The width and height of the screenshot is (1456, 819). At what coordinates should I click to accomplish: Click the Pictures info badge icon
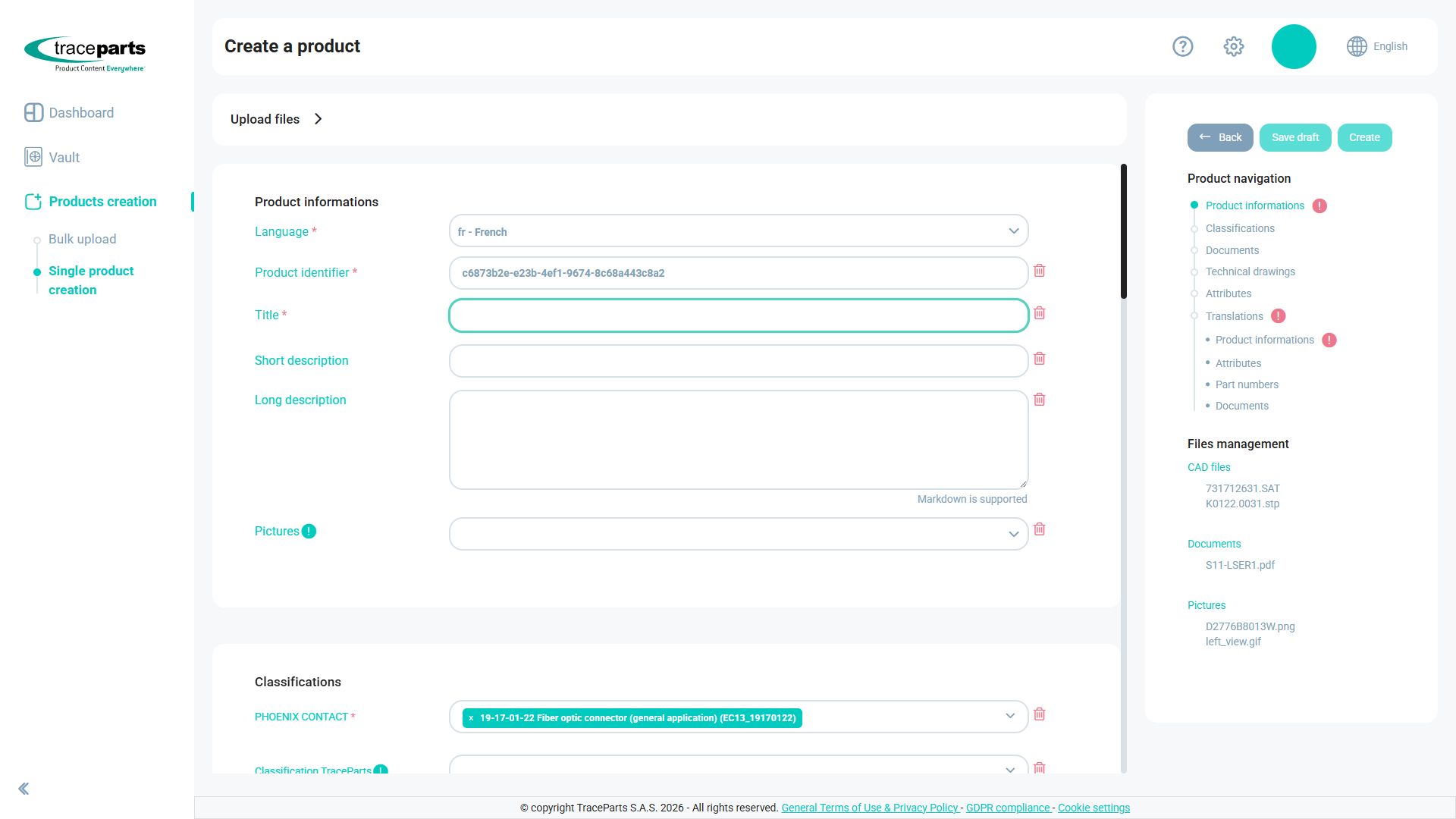pyautogui.click(x=309, y=532)
